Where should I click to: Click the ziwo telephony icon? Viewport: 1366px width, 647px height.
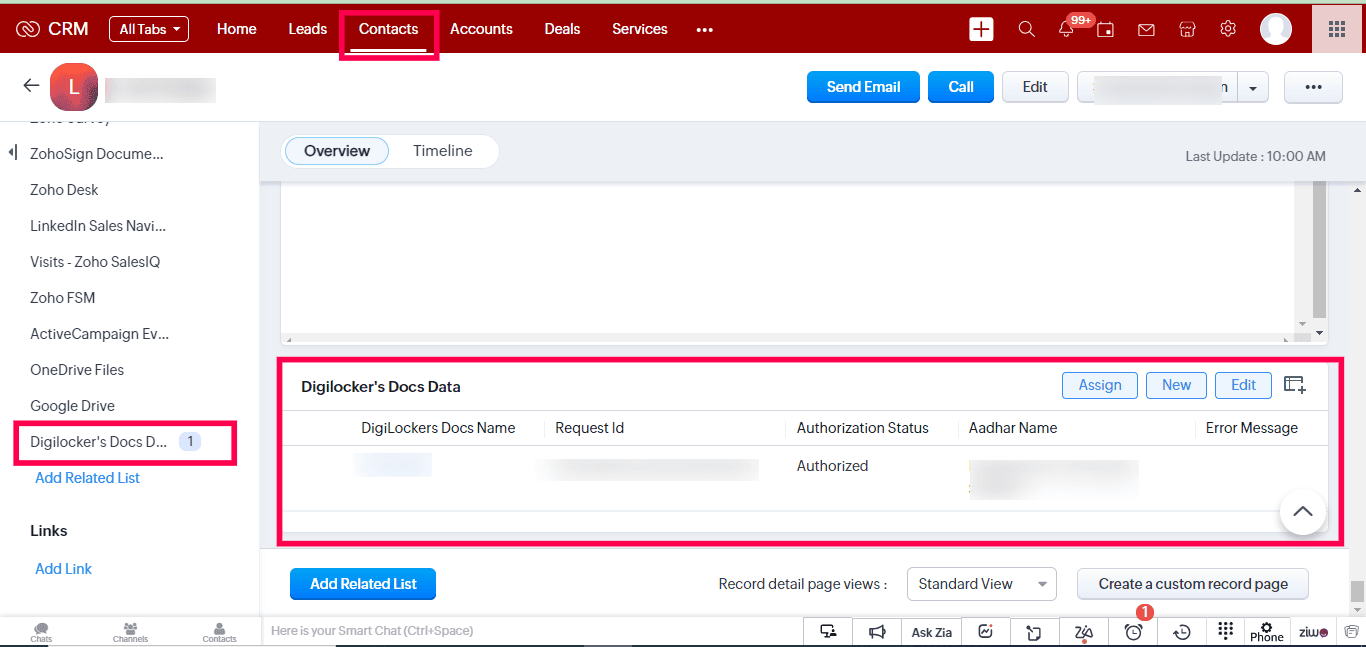pos(1313,632)
